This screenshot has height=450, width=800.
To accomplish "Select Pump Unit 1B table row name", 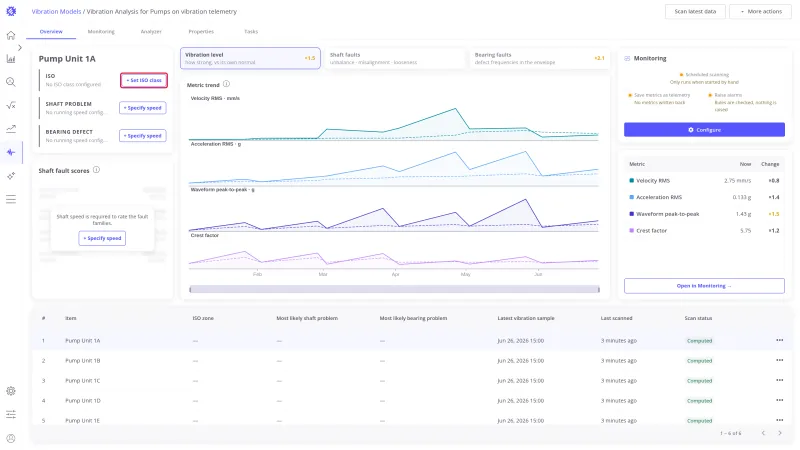I will (x=83, y=360).
